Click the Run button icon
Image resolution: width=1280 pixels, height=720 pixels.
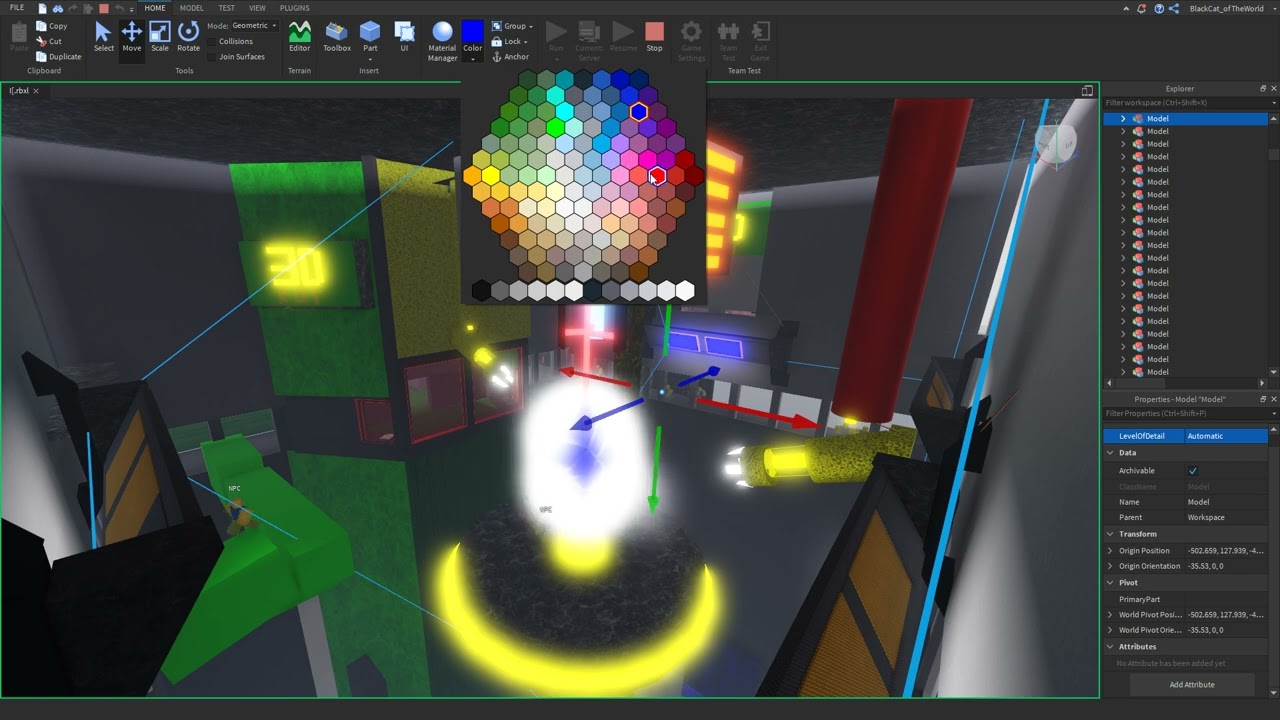click(556, 33)
